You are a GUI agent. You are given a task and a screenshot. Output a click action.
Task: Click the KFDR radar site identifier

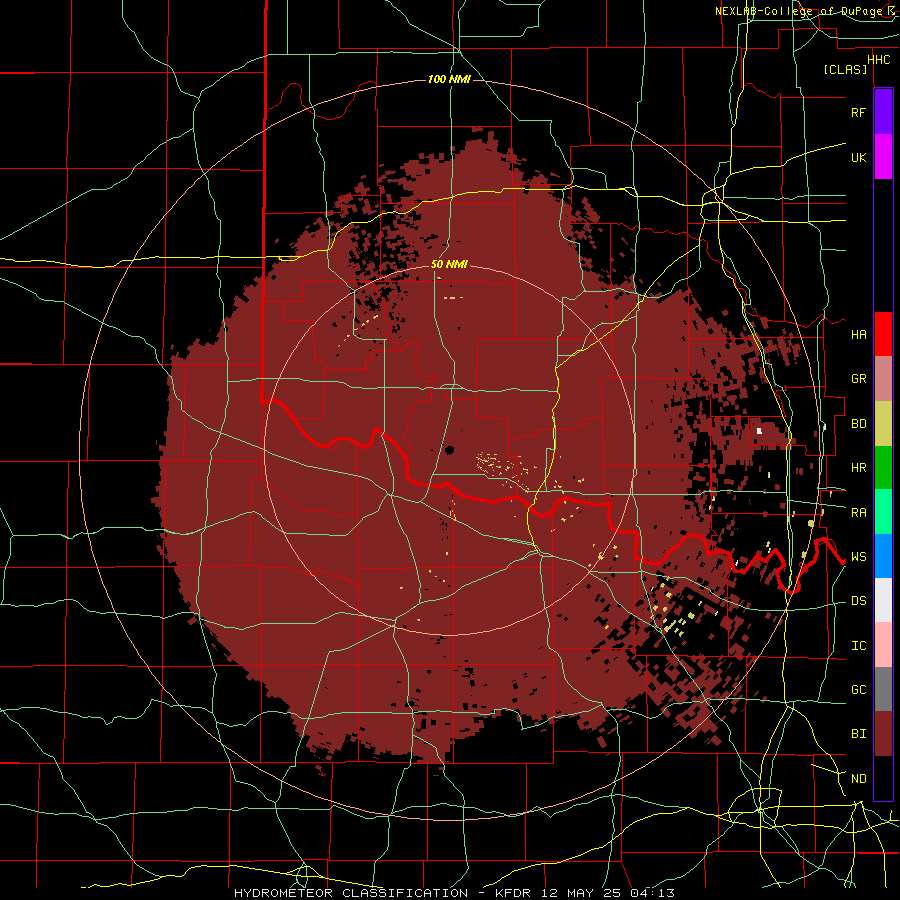tap(511, 893)
